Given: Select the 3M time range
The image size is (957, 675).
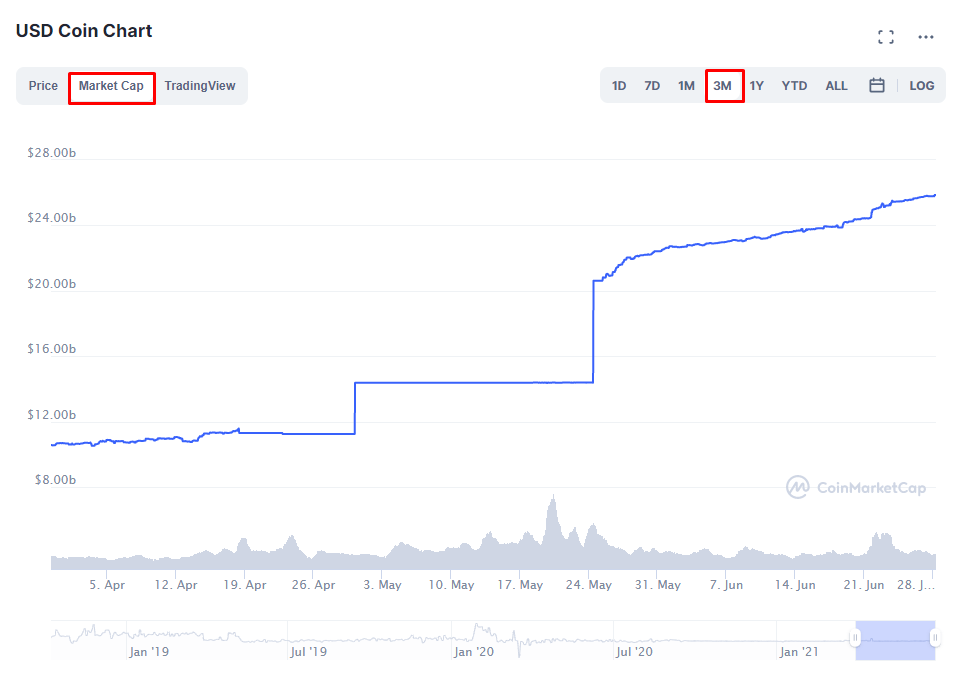Looking at the screenshot, I should tap(723, 86).
